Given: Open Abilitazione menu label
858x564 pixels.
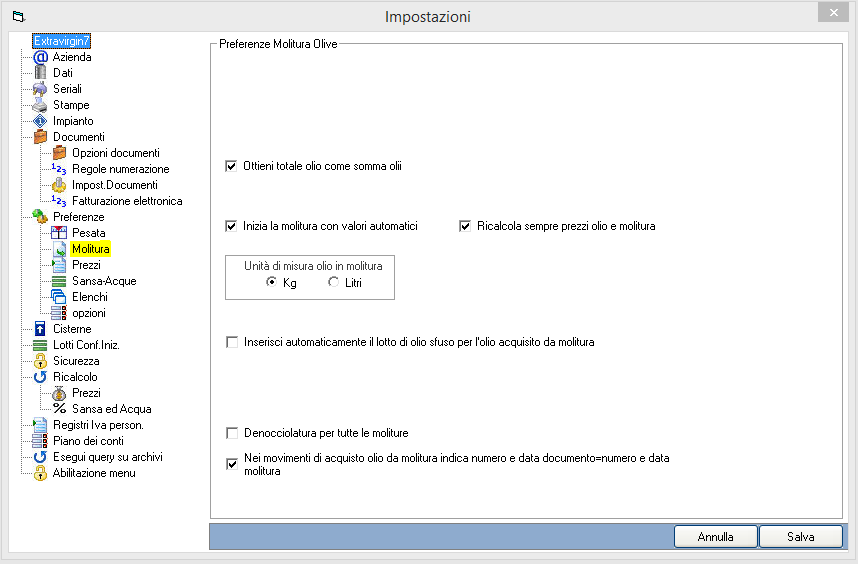Looking at the screenshot, I should [94, 473].
